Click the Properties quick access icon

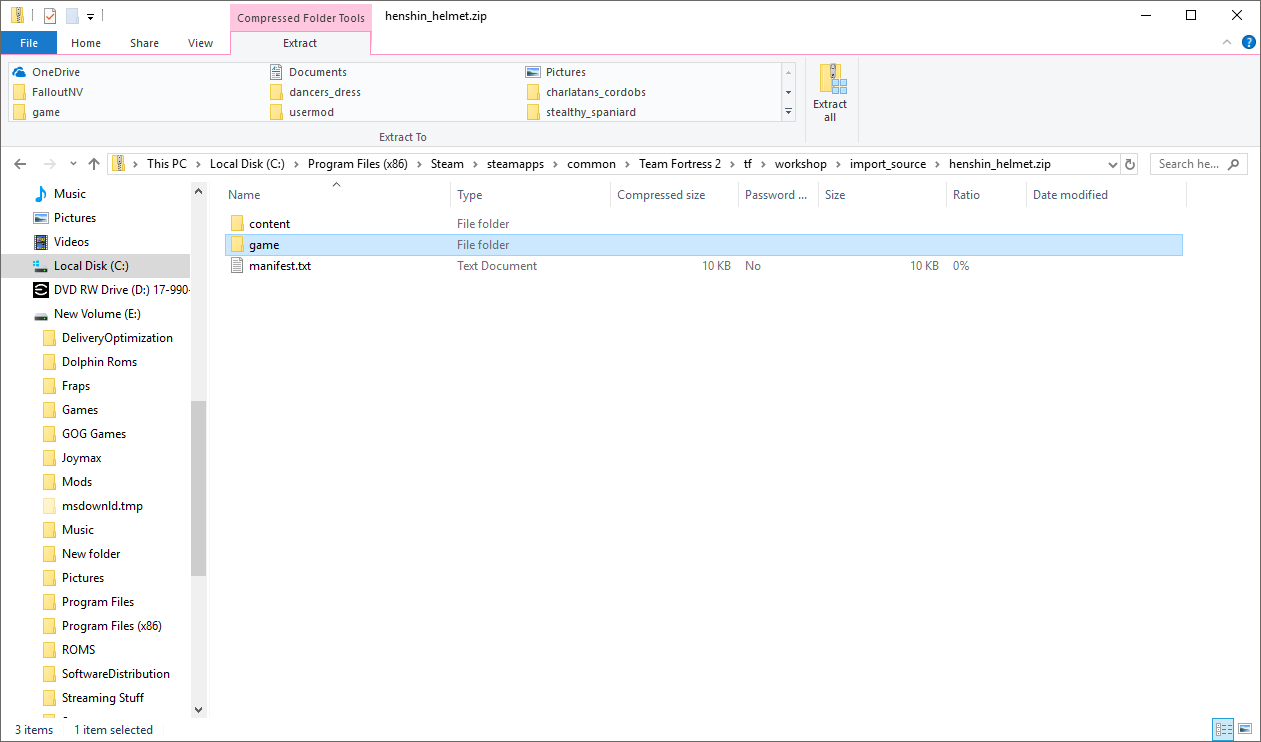[x=50, y=16]
